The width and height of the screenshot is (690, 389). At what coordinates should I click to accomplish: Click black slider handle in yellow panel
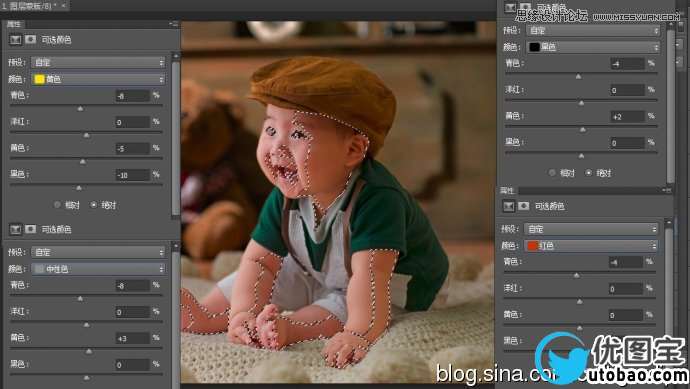[79, 188]
